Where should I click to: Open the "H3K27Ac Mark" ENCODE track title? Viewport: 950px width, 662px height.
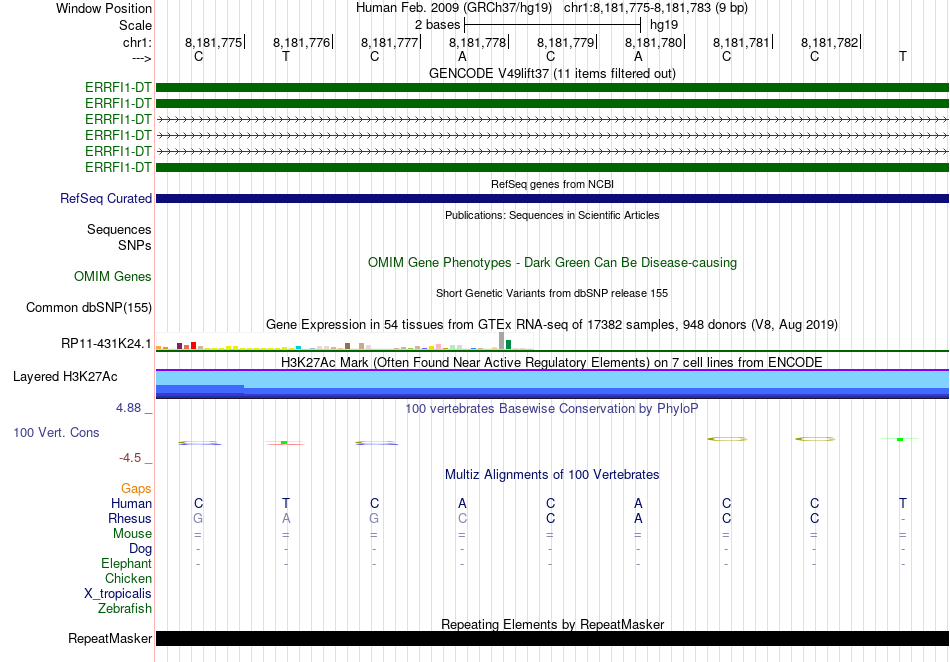coord(552,363)
